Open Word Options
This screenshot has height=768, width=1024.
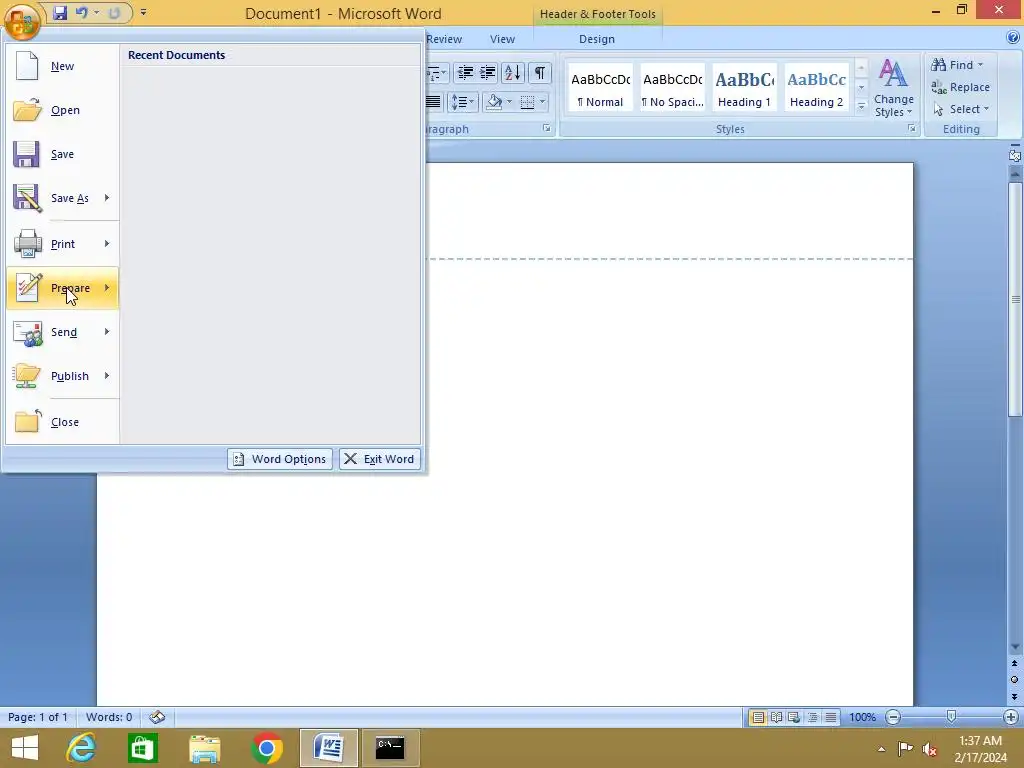pos(280,459)
